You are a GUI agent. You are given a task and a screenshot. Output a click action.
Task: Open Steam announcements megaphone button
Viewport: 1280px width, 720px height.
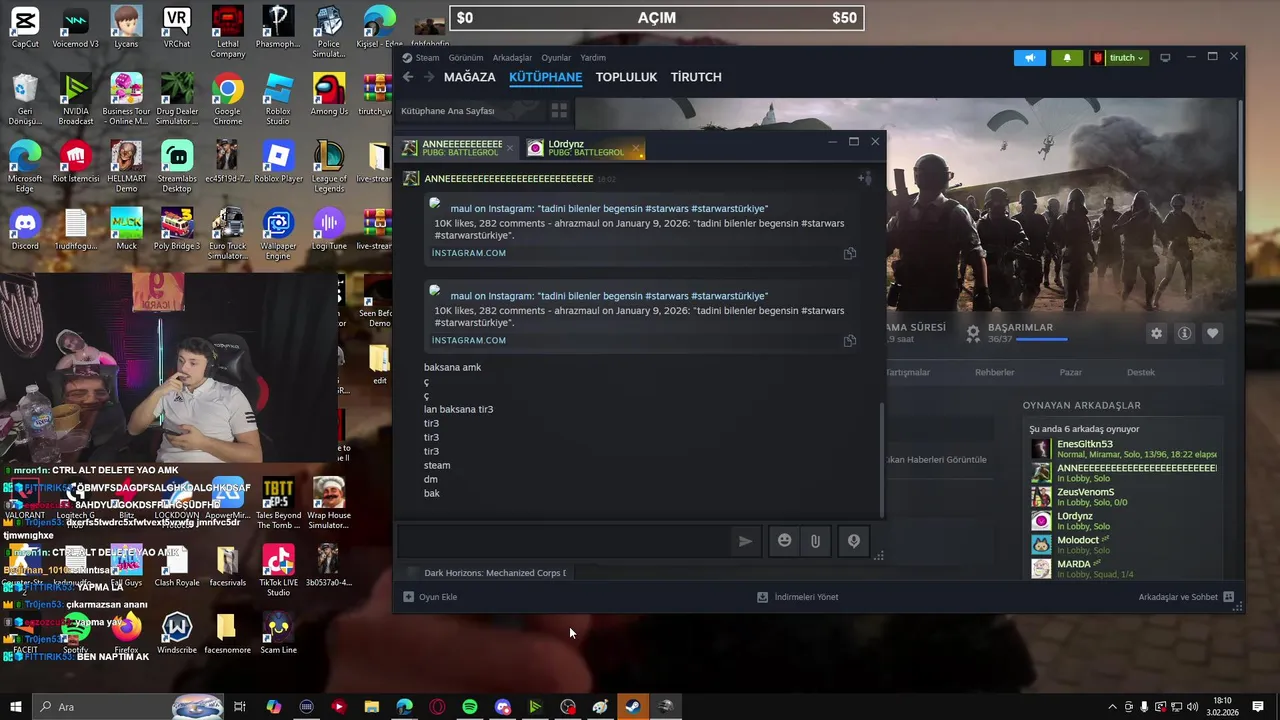pyautogui.click(x=1030, y=58)
